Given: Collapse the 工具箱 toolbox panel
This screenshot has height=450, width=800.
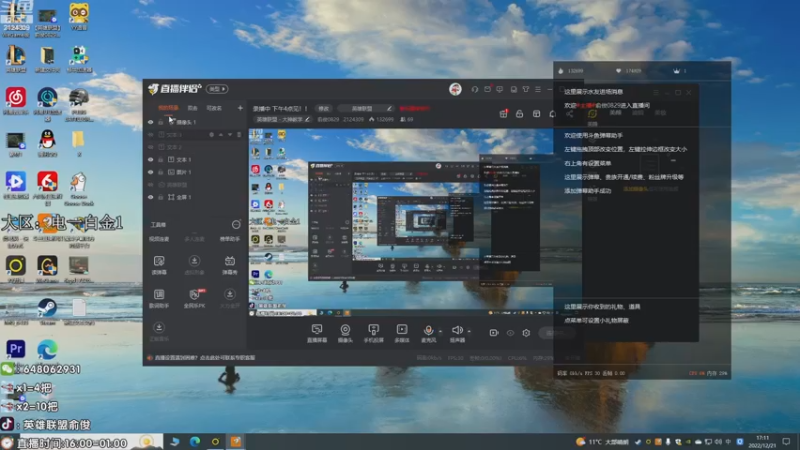Looking at the screenshot, I should 236,224.
